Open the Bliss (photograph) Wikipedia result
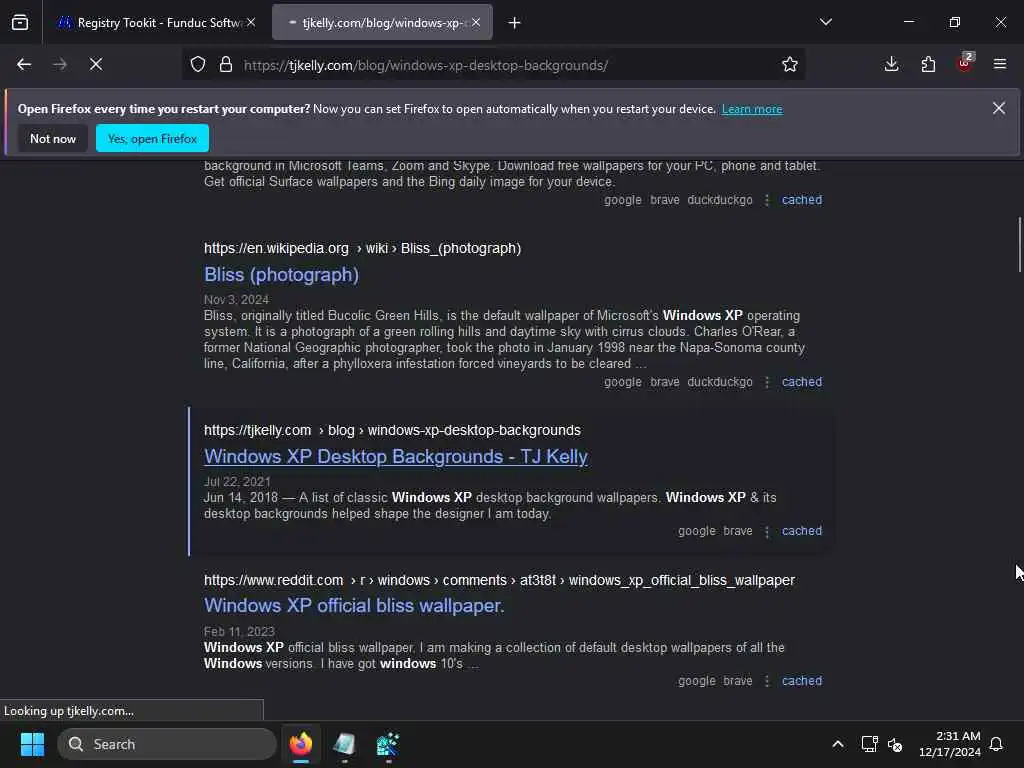The height and width of the screenshot is (768, 1024). [281, 275]
